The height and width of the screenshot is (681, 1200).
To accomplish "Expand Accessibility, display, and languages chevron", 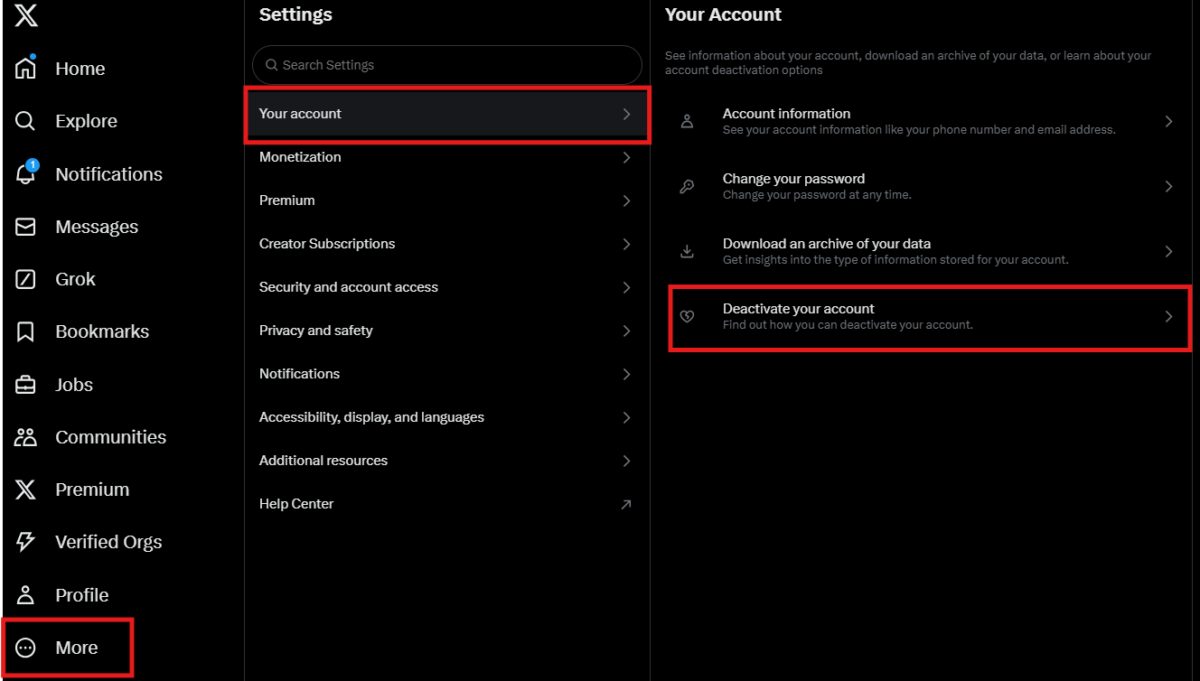I will click(x=626, y=417).
